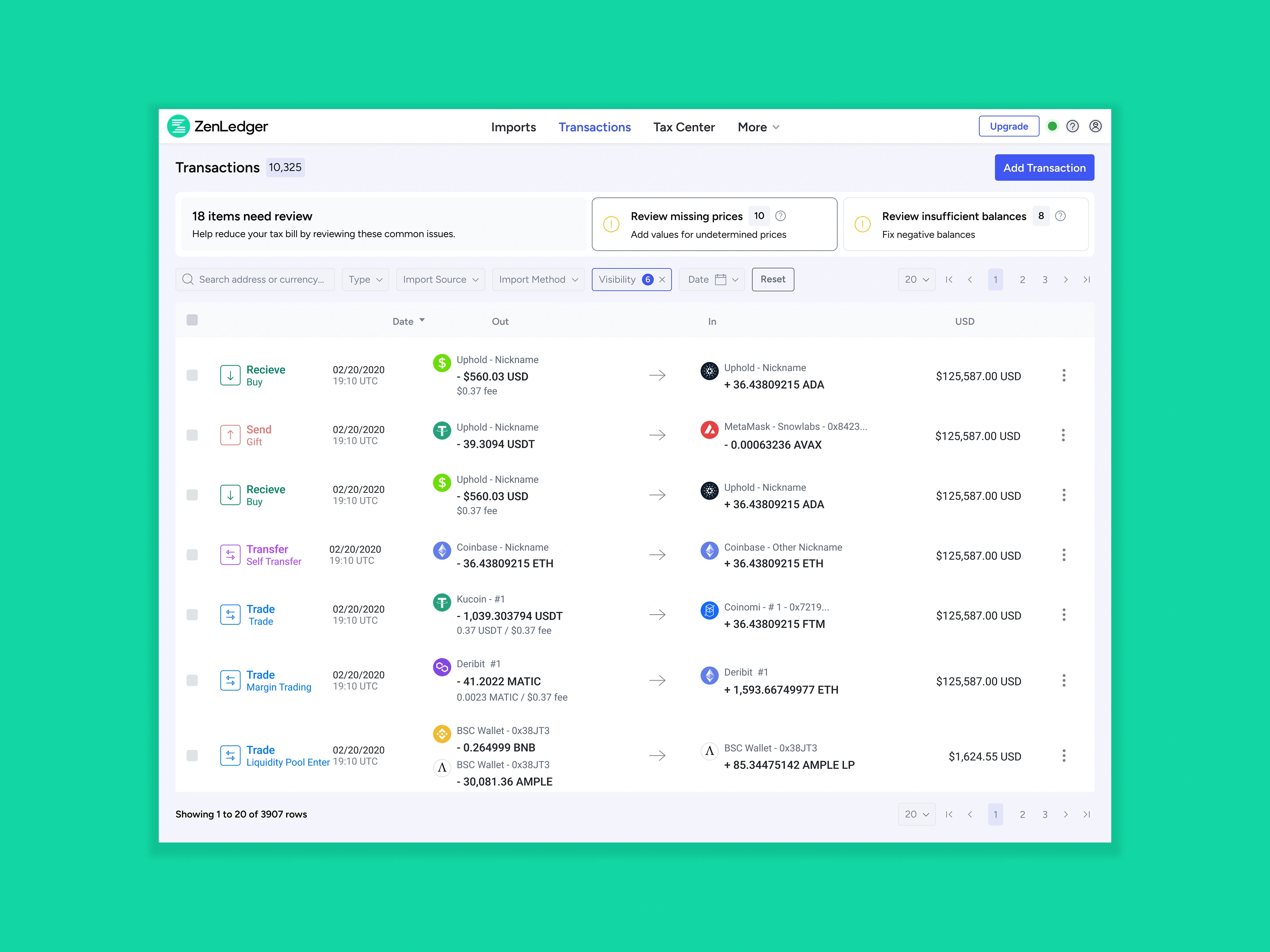This screenshot has height=952, width=1270.
Task: Expand the More menu in navigation
Action: 758,127
